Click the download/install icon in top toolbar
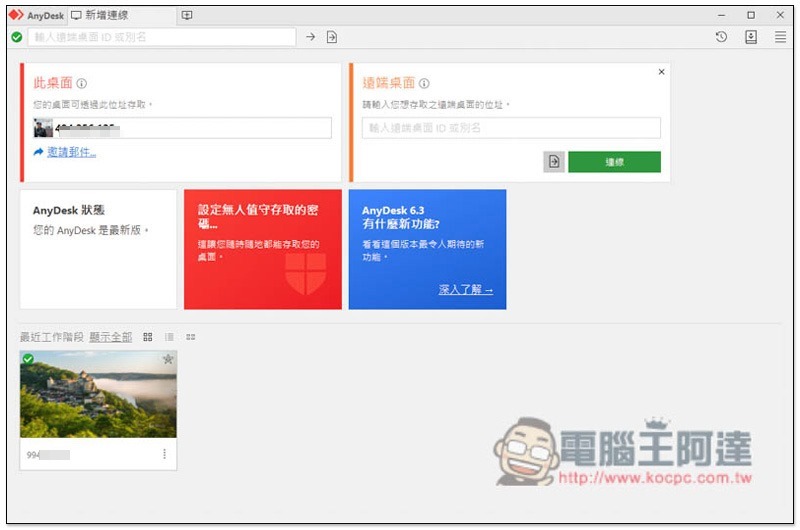The width and height of the screenshot is (800, 530). coord(751,37)
